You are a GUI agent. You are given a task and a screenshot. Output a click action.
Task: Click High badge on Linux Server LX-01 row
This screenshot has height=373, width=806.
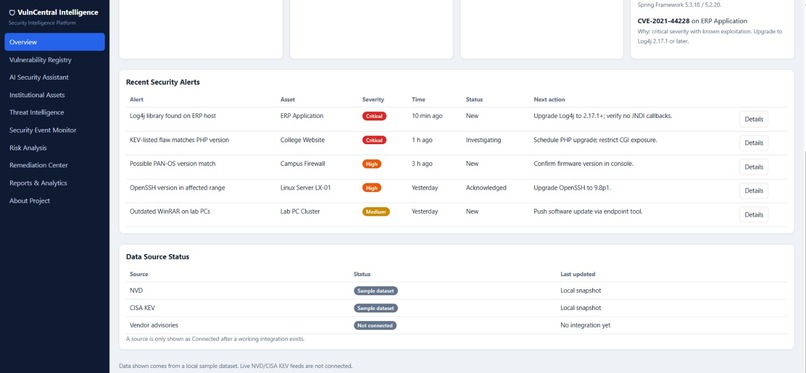coord(372,188)
